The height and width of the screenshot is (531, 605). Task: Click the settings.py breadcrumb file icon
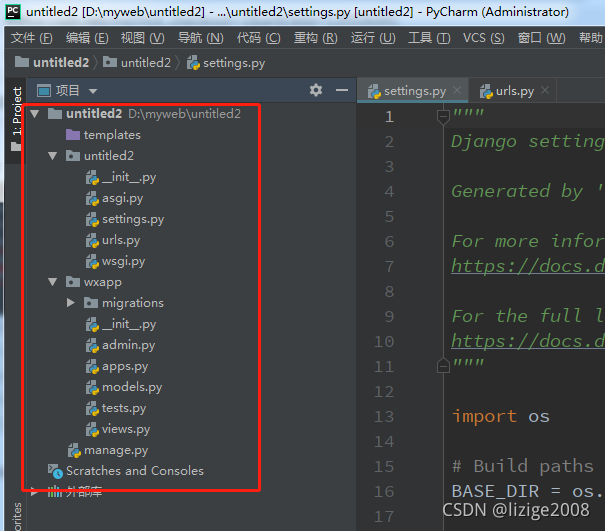193,63
